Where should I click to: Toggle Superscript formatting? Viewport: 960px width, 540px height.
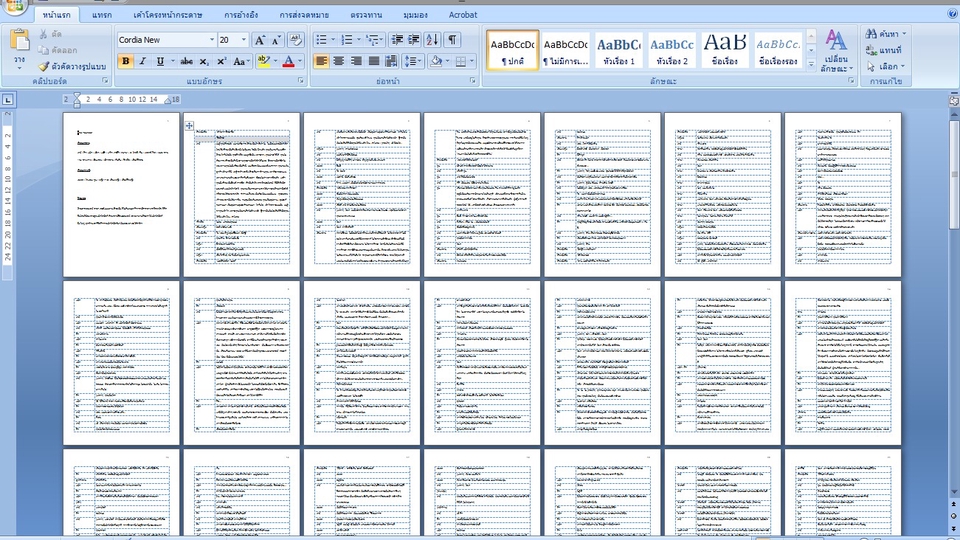[221, 61]
